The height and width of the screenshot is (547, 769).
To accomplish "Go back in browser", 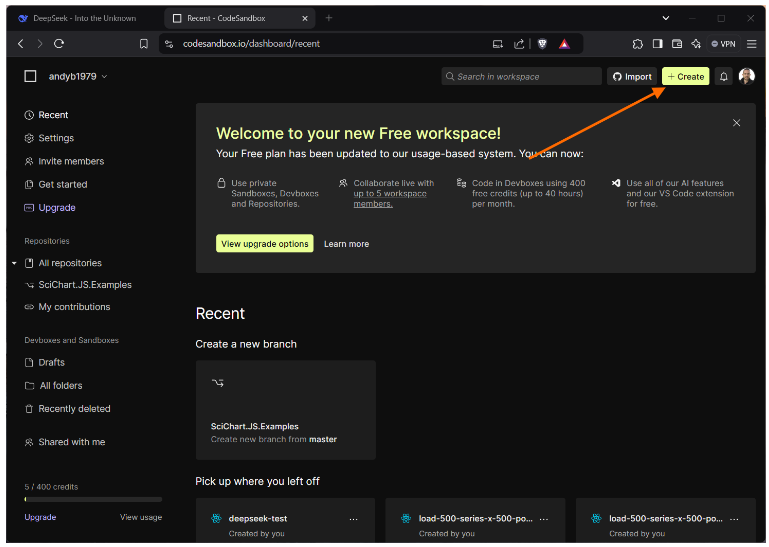I will [21, 44].
